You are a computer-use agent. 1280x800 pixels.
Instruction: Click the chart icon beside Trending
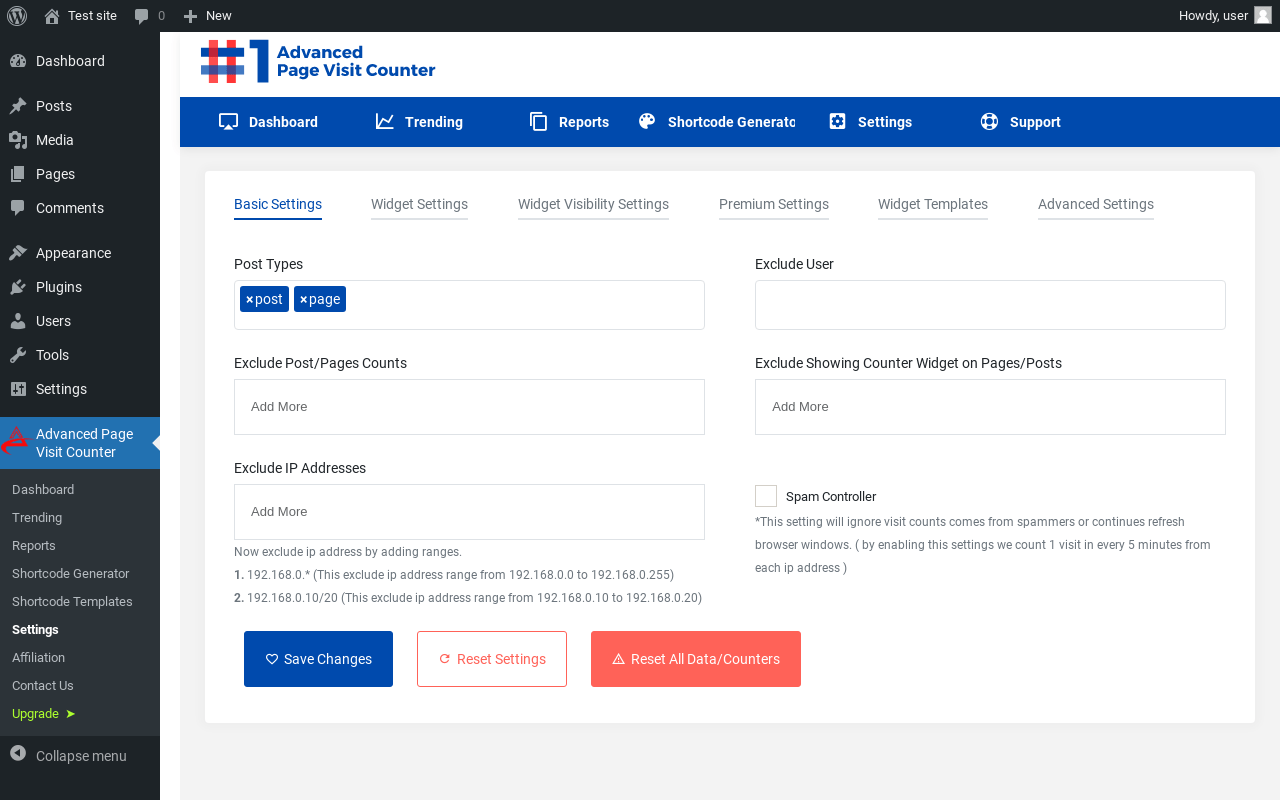pyautogui.click(x=385, y=121)
